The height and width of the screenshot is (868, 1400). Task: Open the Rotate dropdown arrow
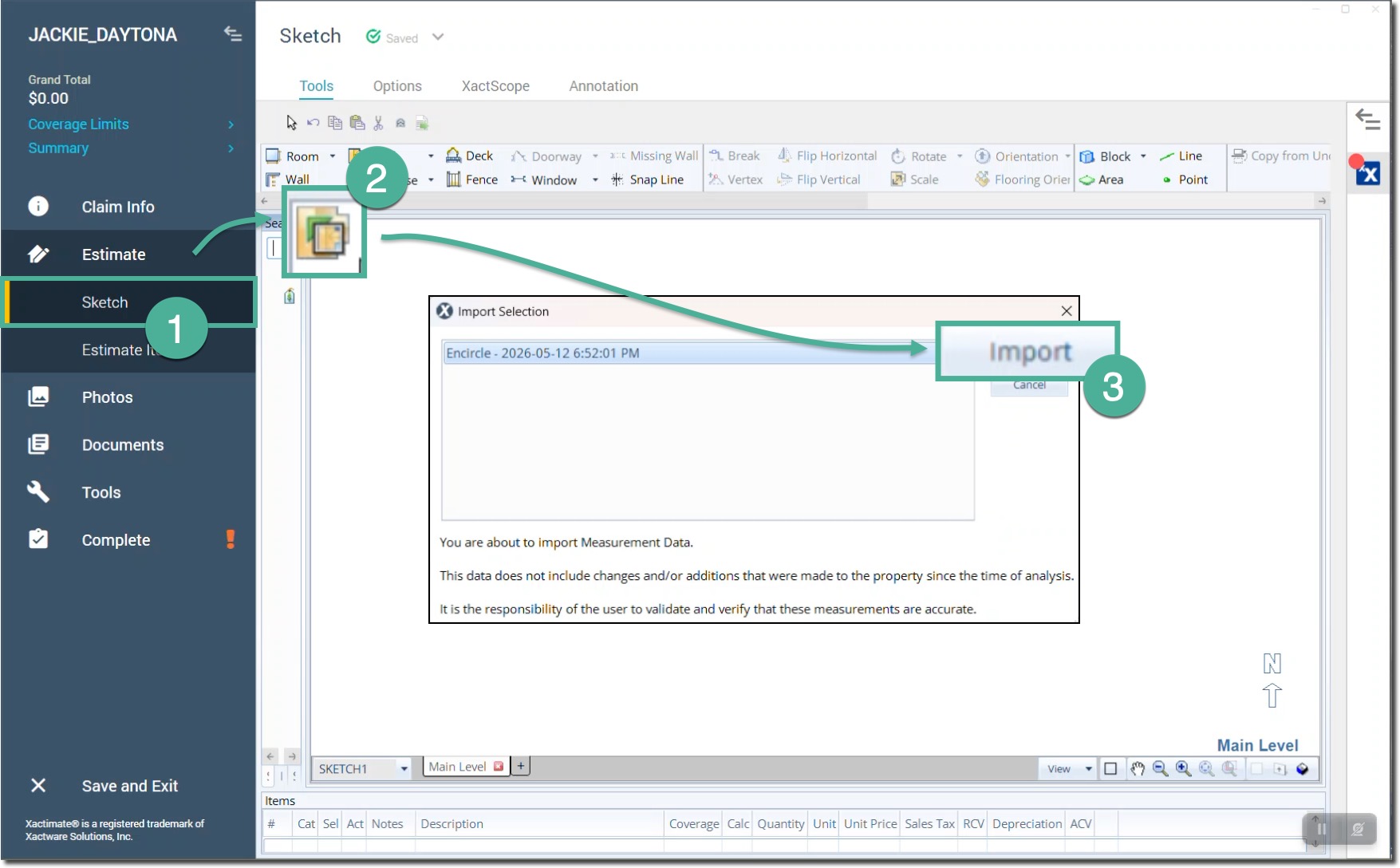click(960, 156)
